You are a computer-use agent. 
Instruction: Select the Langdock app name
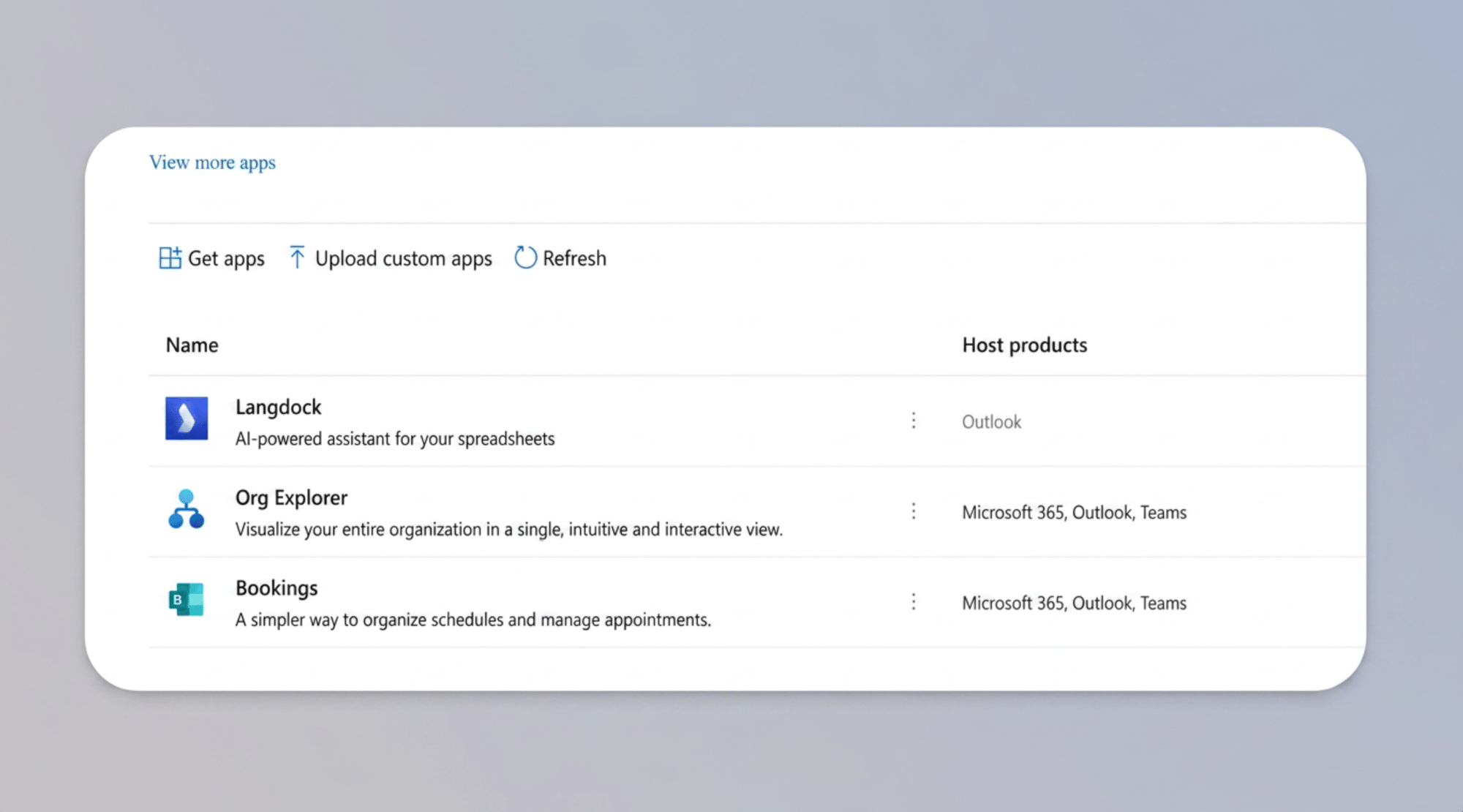pos(278,407)
